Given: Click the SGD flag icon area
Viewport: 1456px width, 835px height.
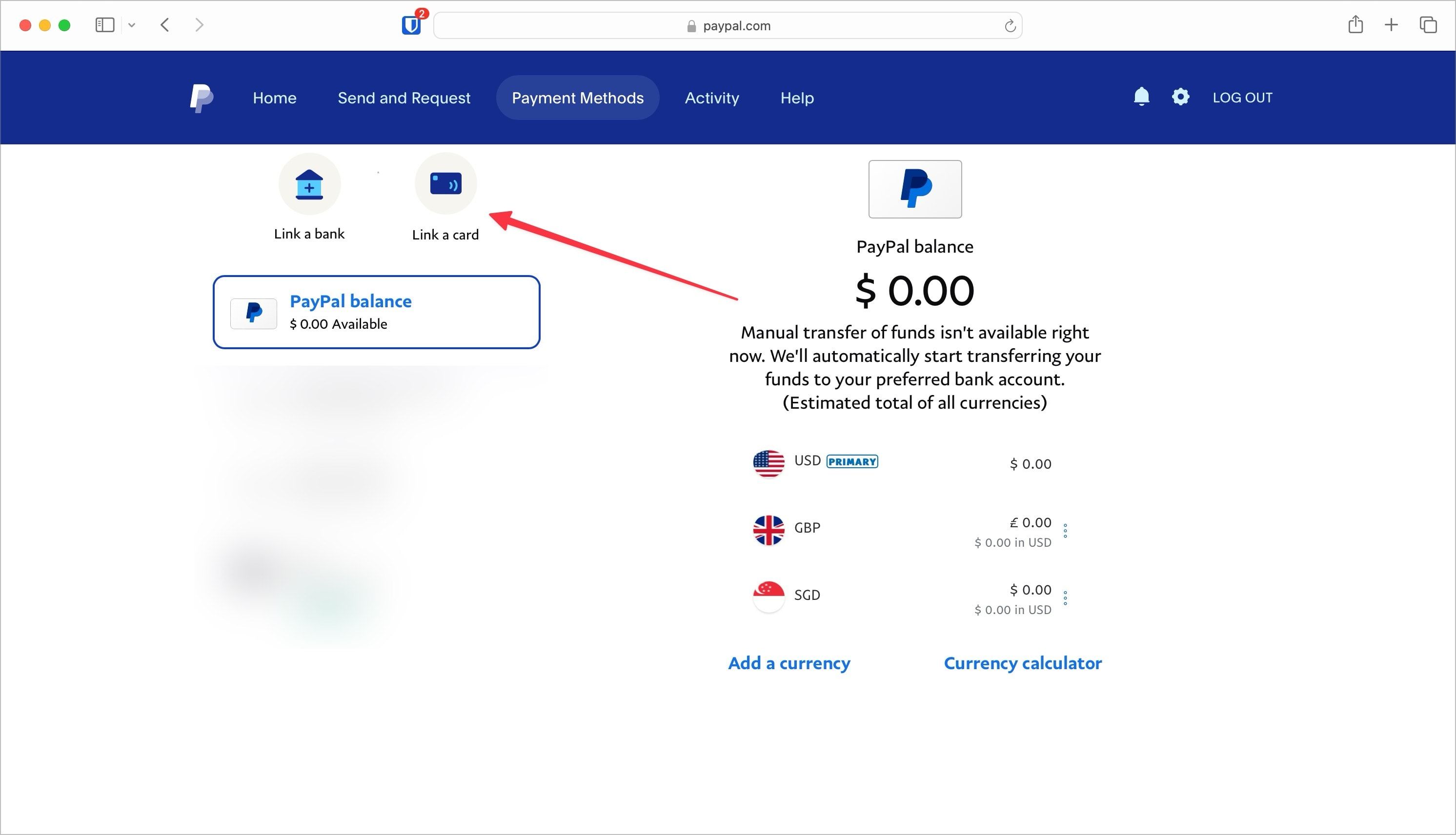Looking at the screenshot, I should 769,595.
